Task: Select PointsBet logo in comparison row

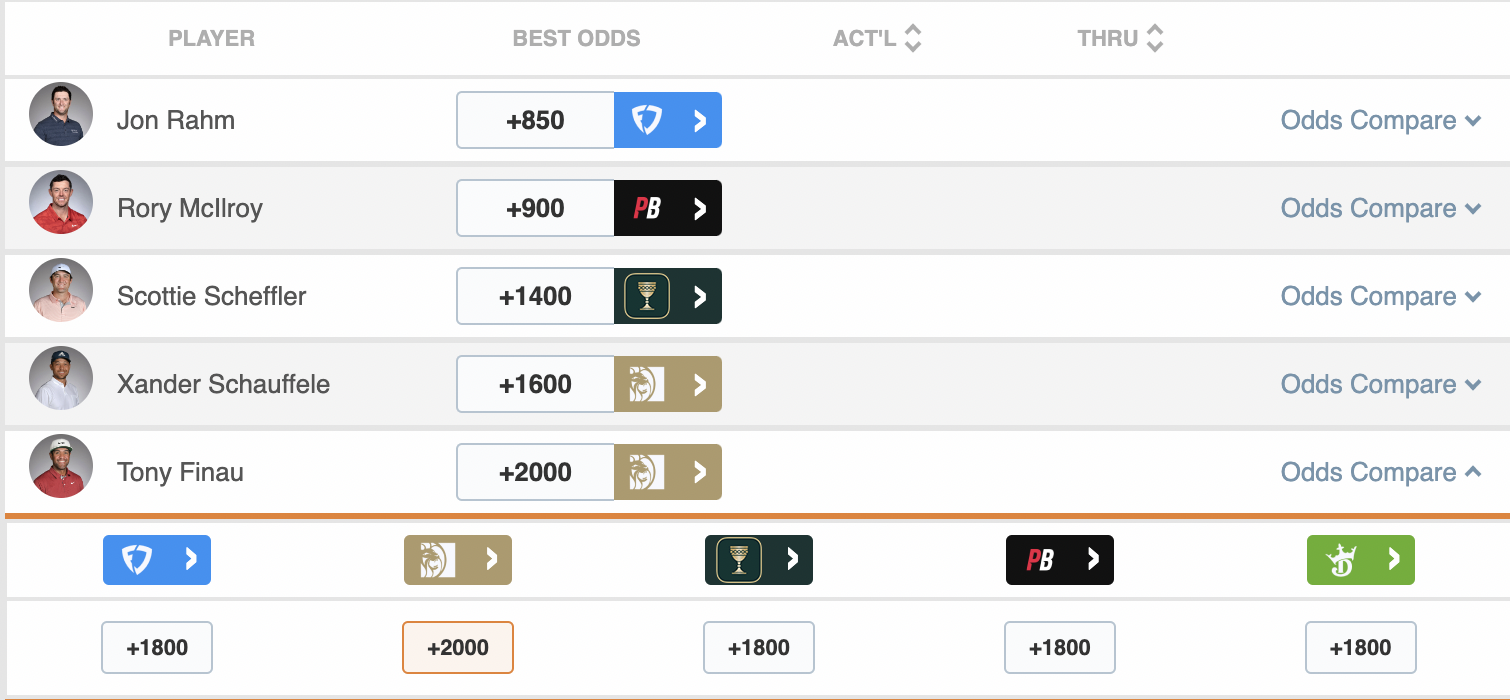Action: tap(1060, 560)
